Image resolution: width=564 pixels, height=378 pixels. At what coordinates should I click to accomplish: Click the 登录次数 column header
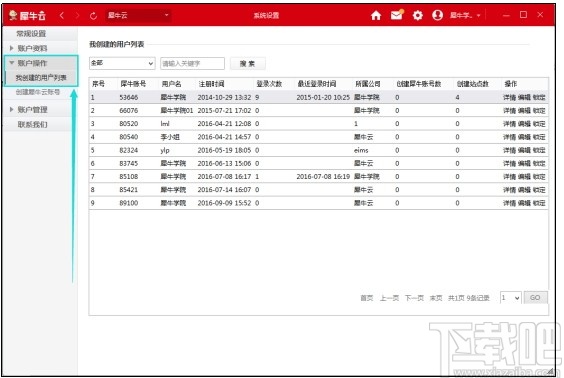269,84
